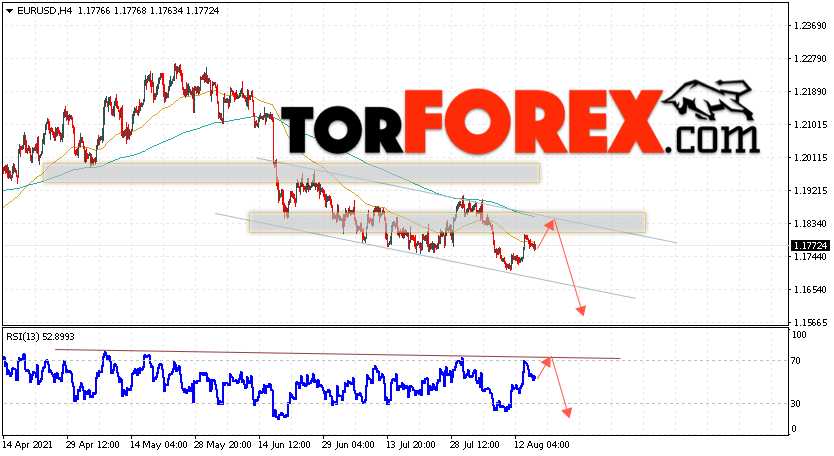The image size is (834, 456).
Task: Select the 1.19215 price level
Action: tap(810, 190)
